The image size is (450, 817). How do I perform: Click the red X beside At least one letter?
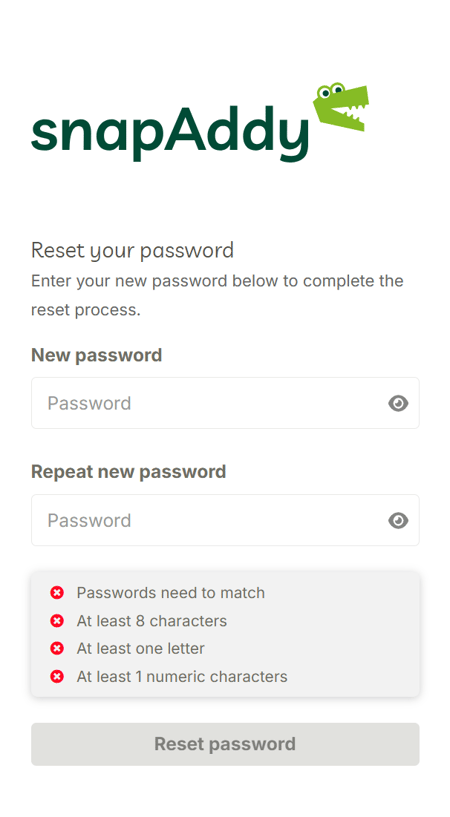pyautogui.click(x=57, y=649)
